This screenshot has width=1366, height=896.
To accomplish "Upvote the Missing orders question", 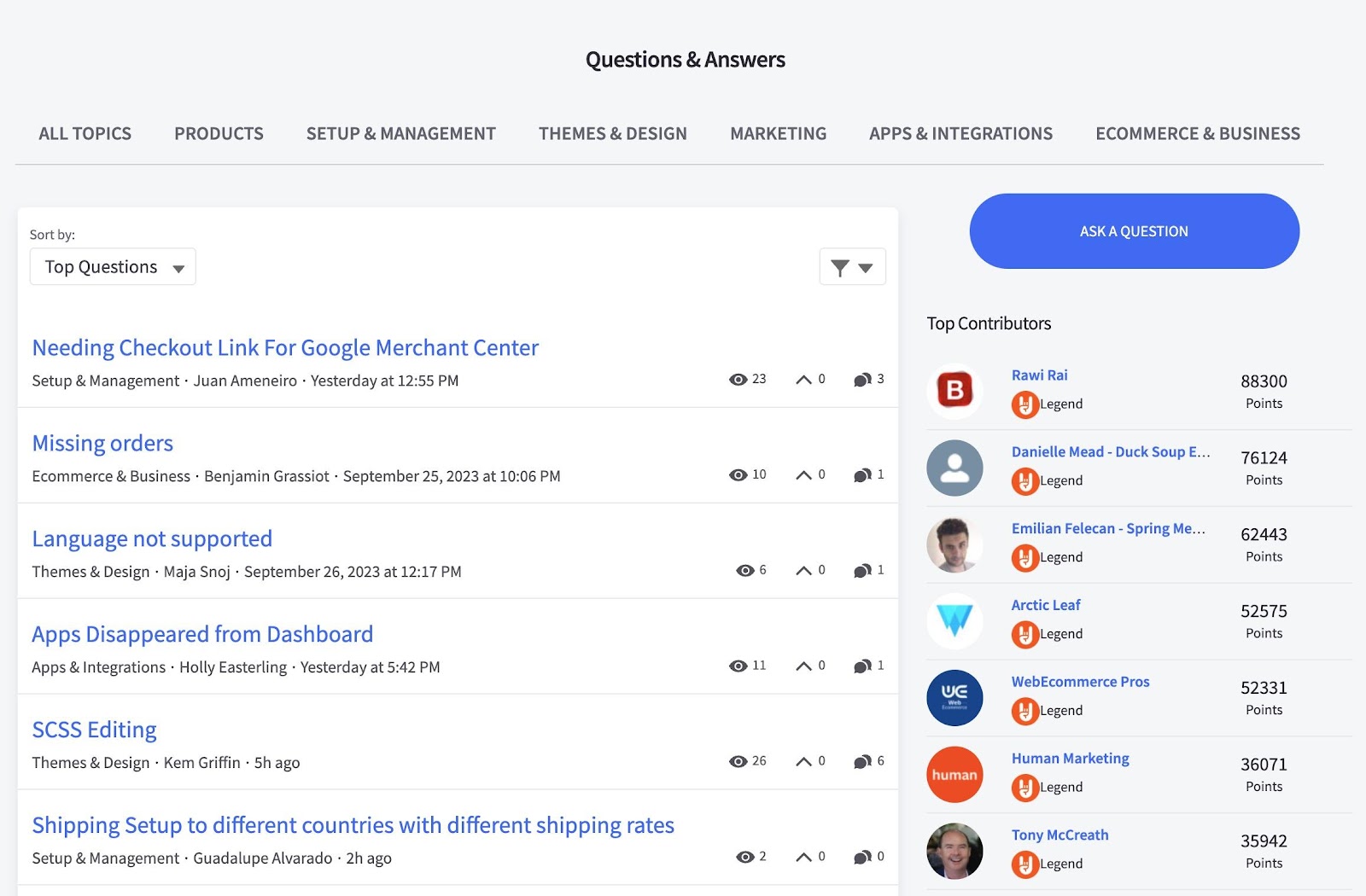I will 803,474.
